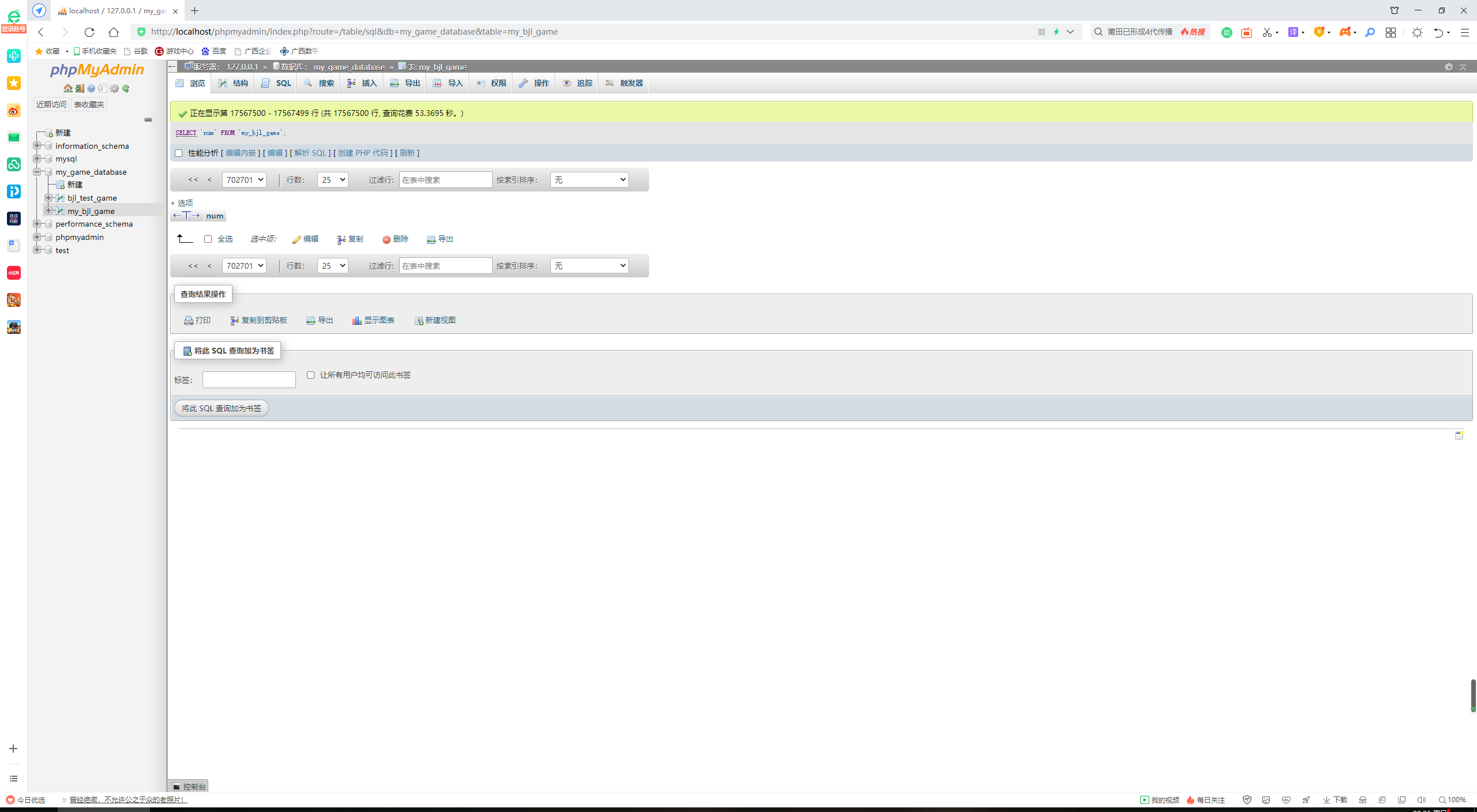Switch to the Privileges (权限) tab
Image resolution: width=1477 pixels, height=812 pixels.
[x=492, y=83]
